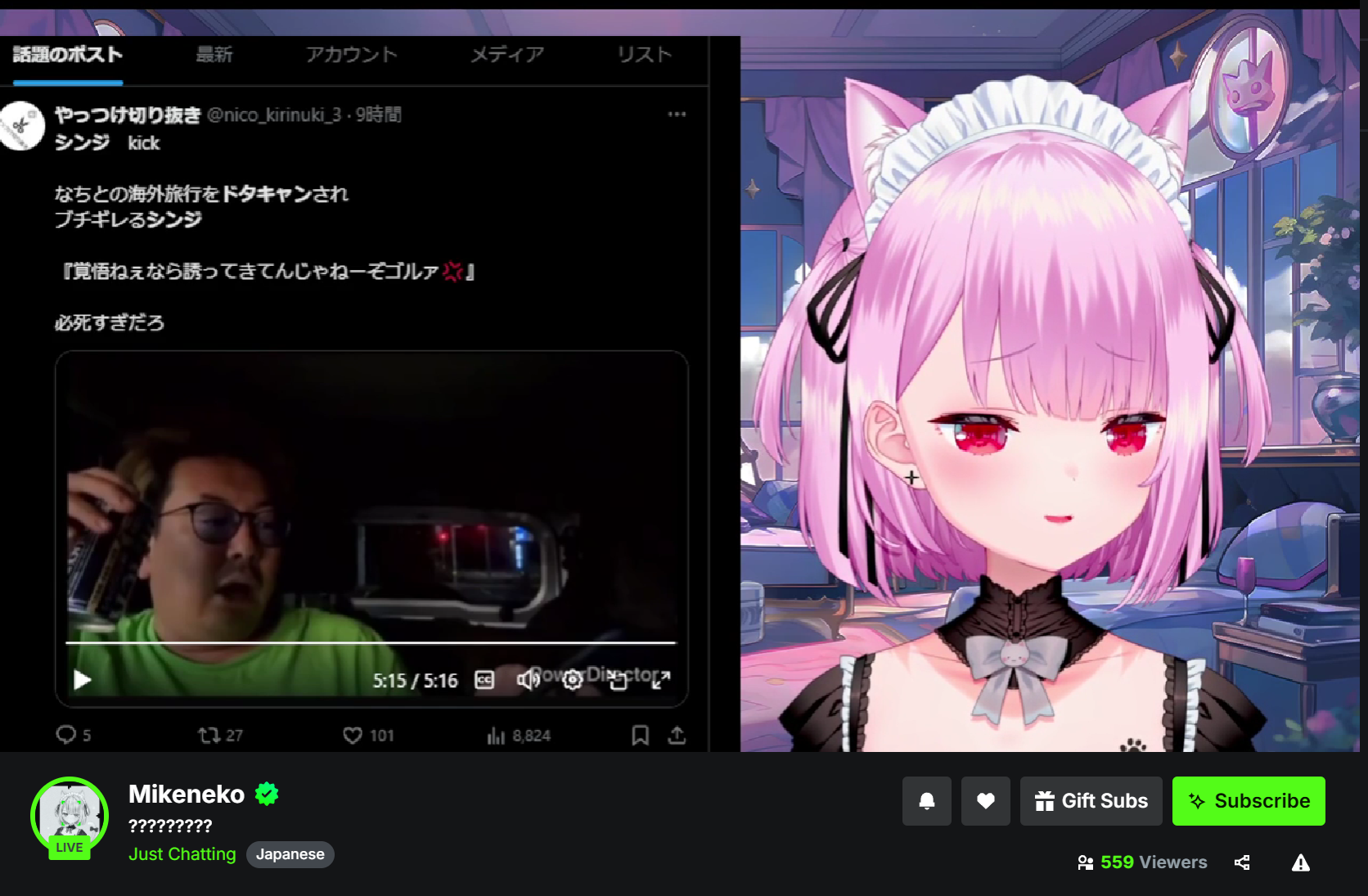Viewport: 1368px width, 896px height.
Task: Open the @nico_kirinuki_3 handle
Action: [x=274, y=115]
